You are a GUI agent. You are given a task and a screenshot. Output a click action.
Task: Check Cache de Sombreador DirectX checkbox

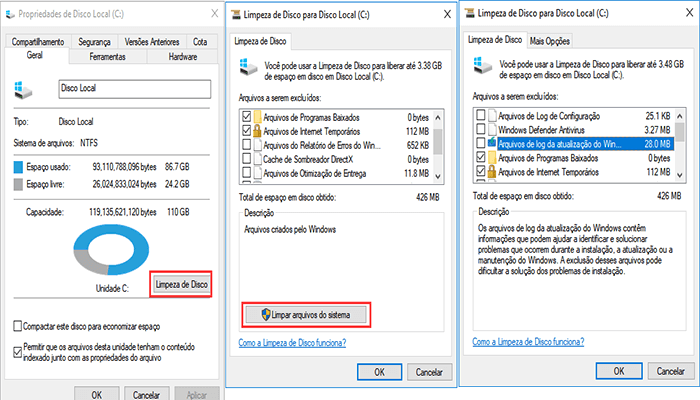coord(246,158)
